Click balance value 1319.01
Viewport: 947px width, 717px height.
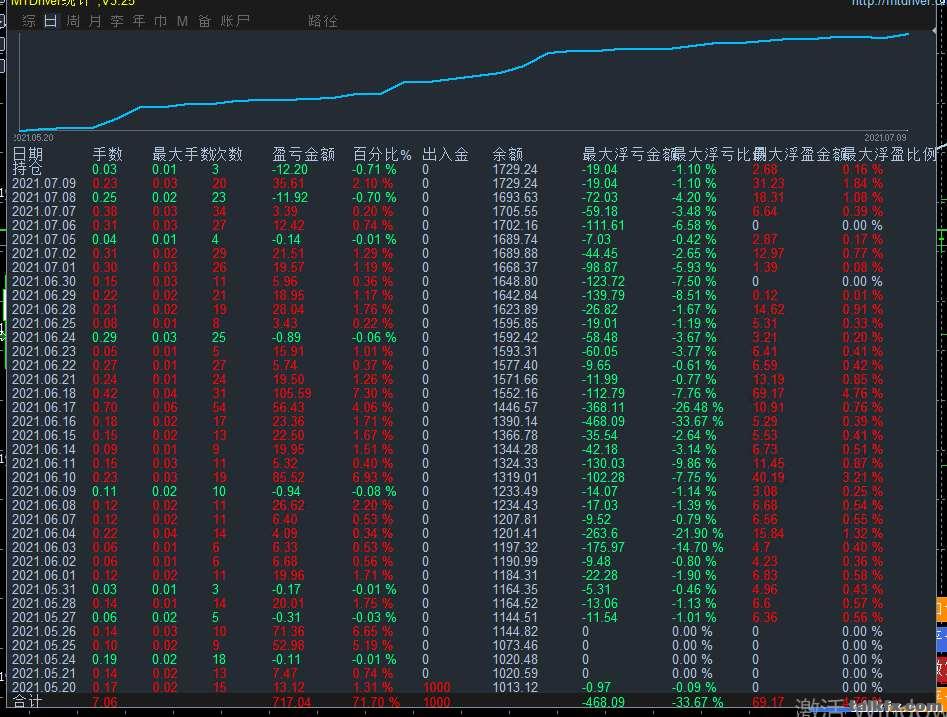(x=515, y=477)
